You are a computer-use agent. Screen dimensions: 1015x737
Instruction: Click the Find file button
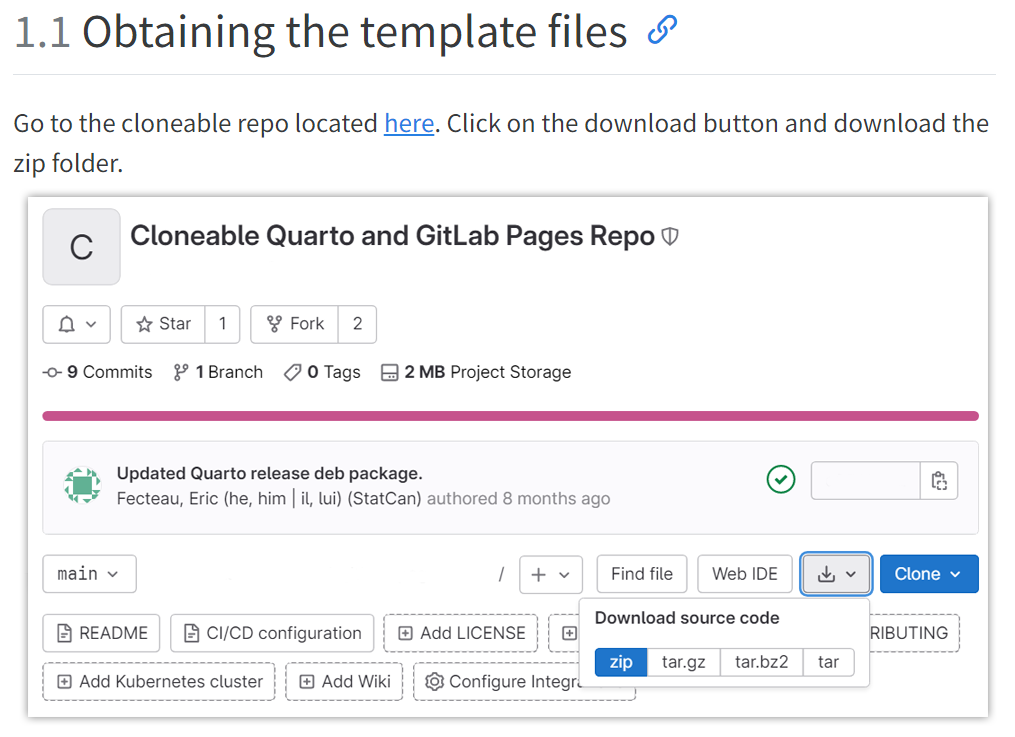pyautogui.click(x=641, y=574)
